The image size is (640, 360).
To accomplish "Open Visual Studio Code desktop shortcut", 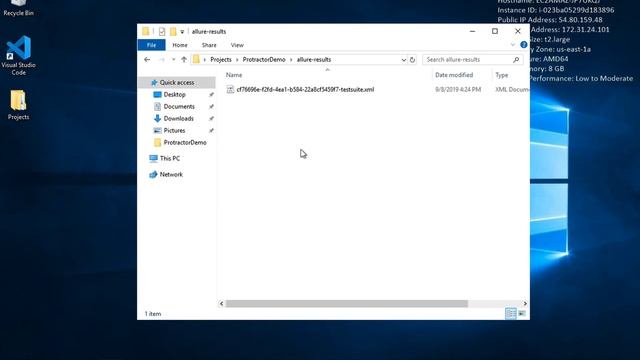I will [18, 55].
